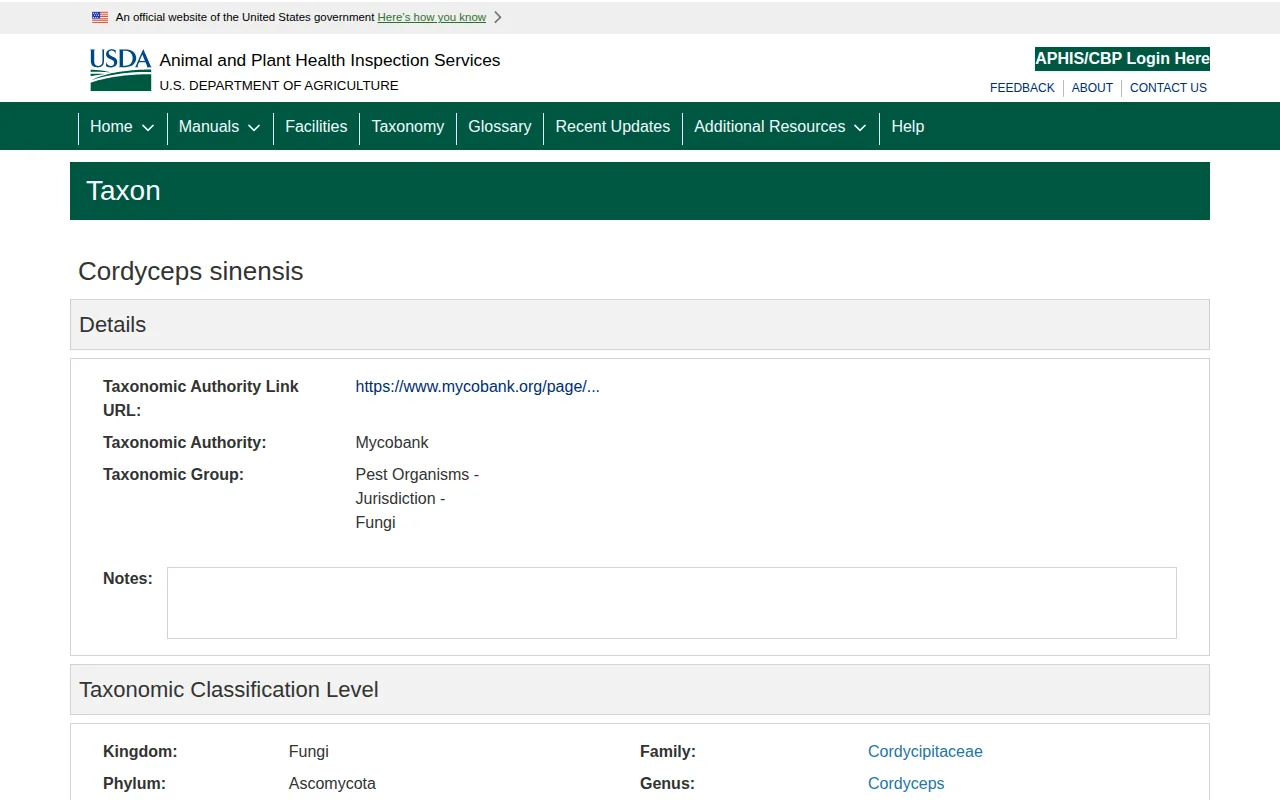Open the About link

point(1092,88)
